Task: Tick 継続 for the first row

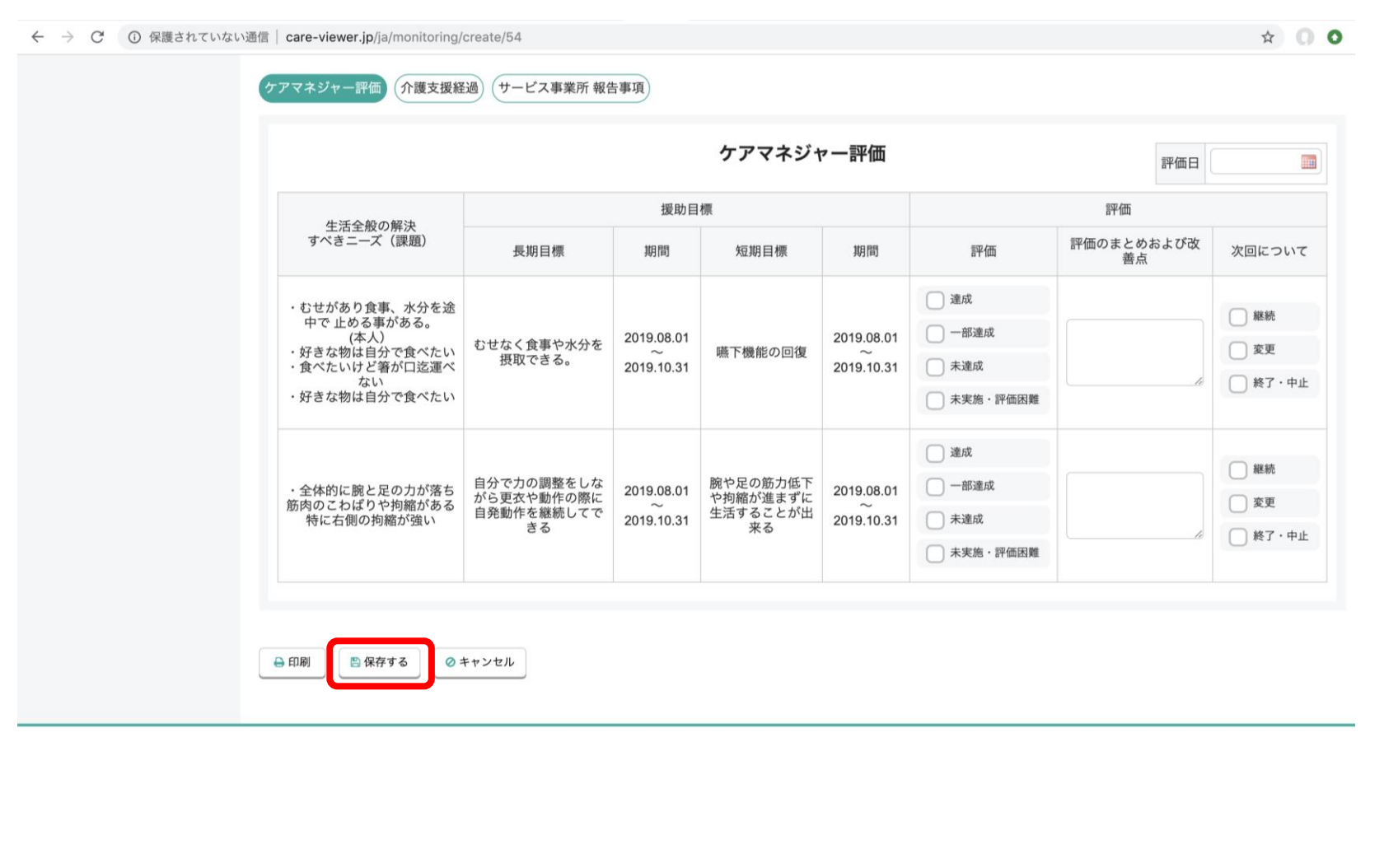Action: click(x=1237, y=317)
